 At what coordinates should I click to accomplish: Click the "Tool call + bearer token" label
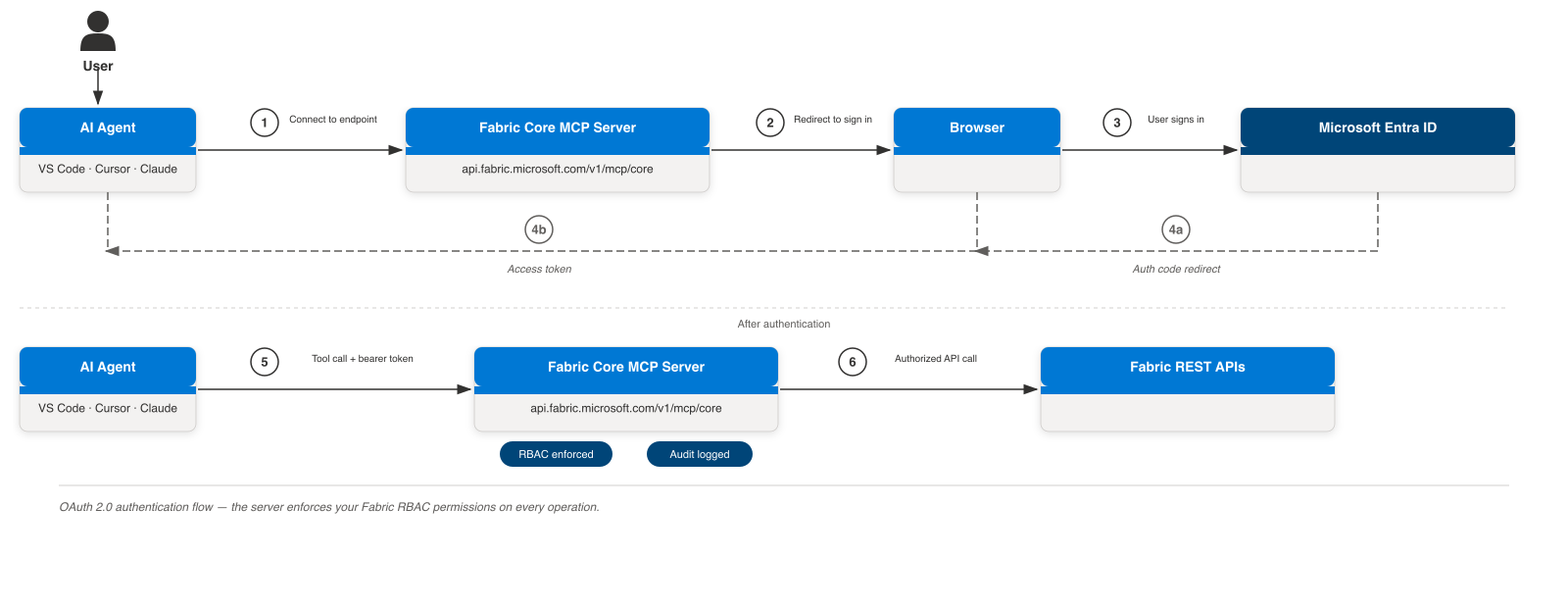click(x=363, y=359)
